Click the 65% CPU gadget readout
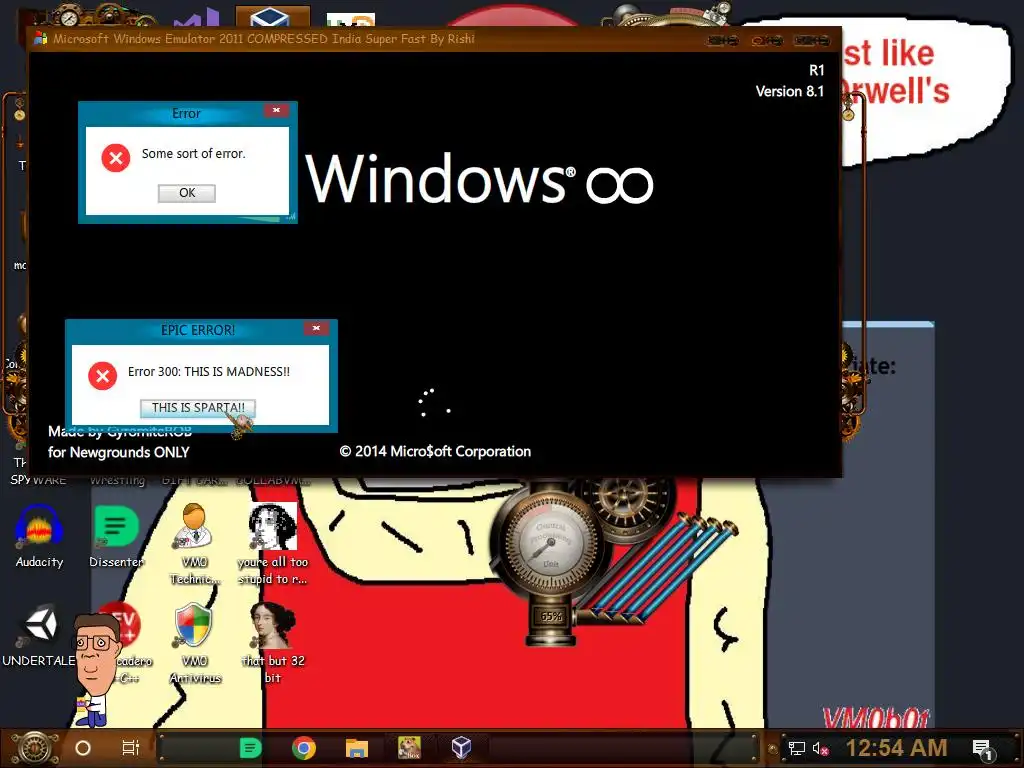1024x768 pixels. coord(551,616)
